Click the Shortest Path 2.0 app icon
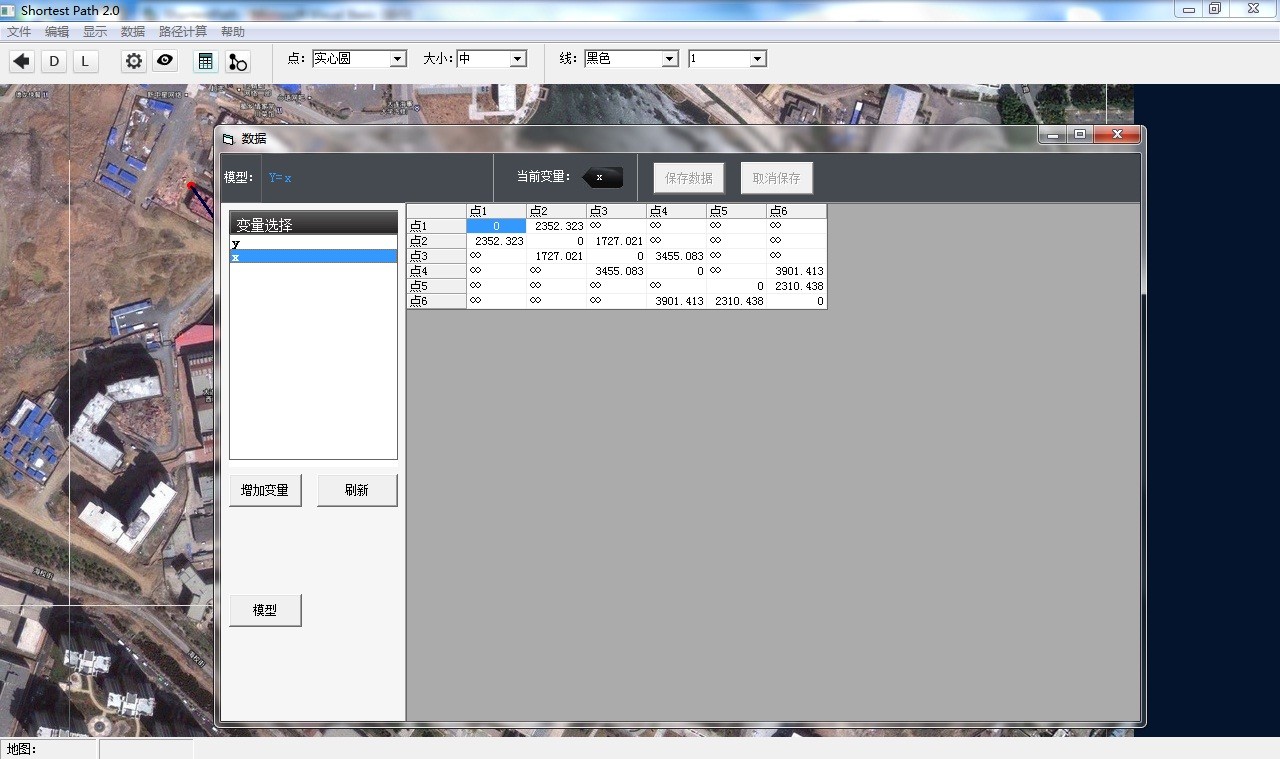The height and width of the screenshot is (759, 1280). tap(8, 10)
